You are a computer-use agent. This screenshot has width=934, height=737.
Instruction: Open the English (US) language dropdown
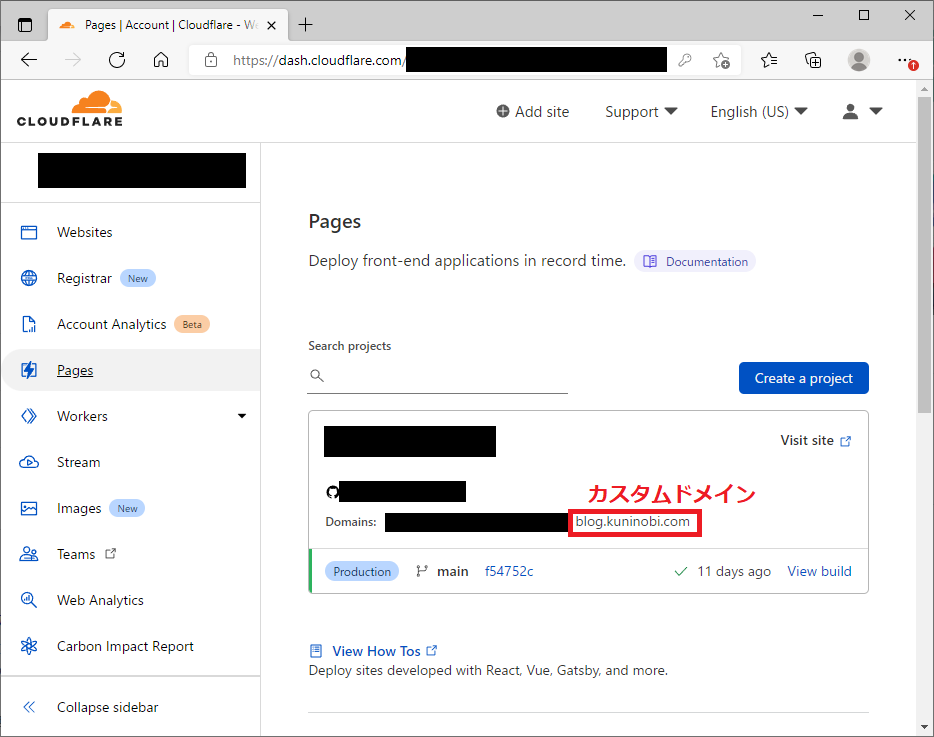pyautogui.click(x=759, y=111)
